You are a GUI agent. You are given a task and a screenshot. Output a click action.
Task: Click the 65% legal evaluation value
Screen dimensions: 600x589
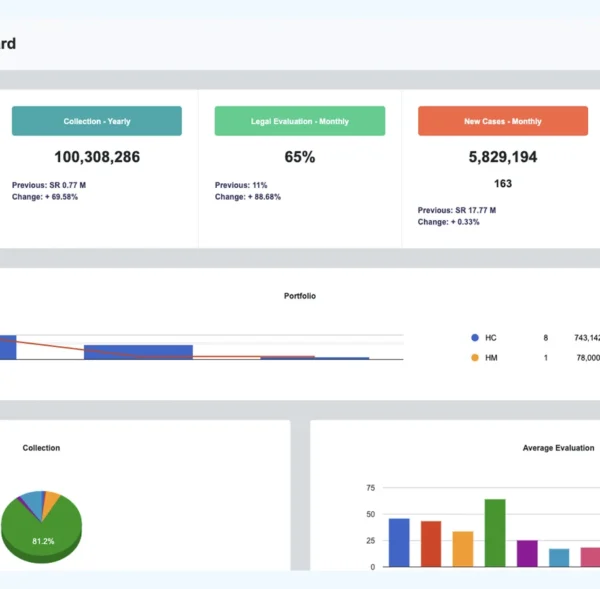(x=300, y=157)
